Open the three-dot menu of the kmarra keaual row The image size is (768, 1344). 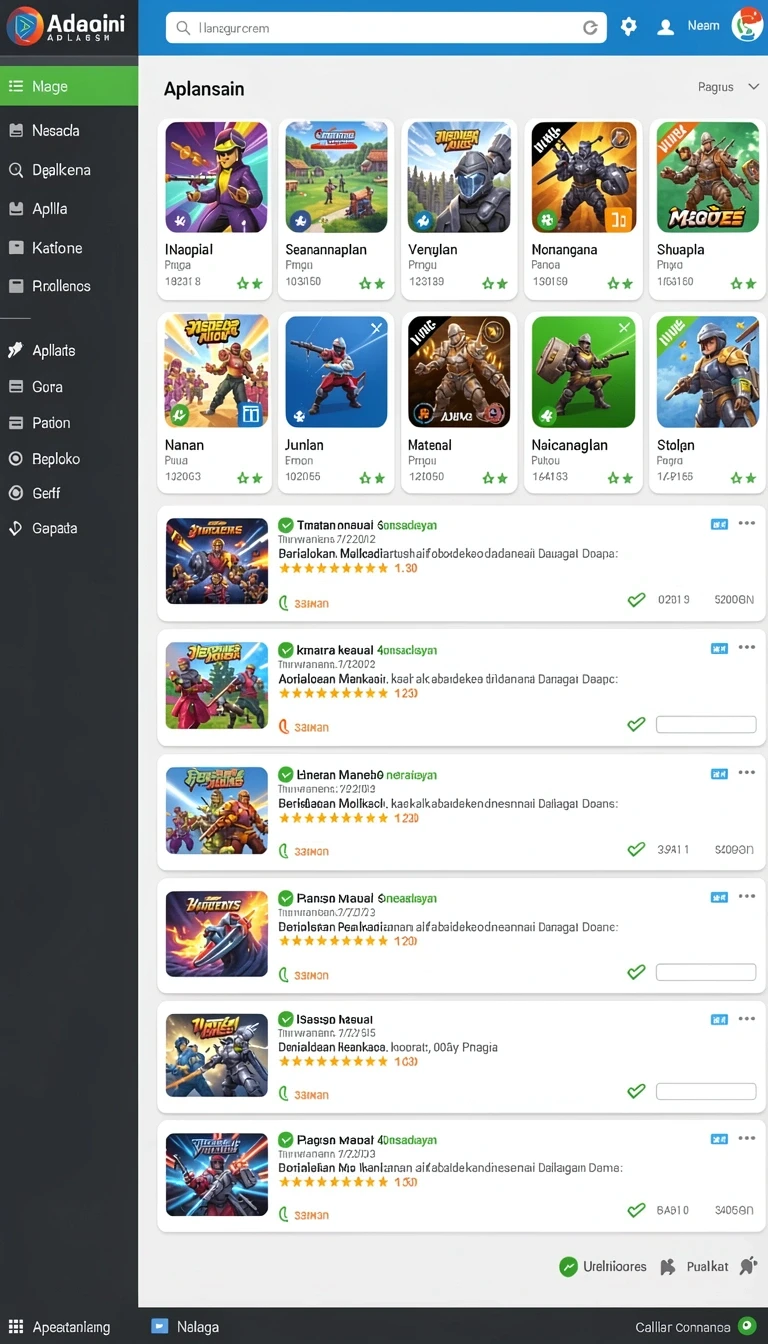click(746, 648)
